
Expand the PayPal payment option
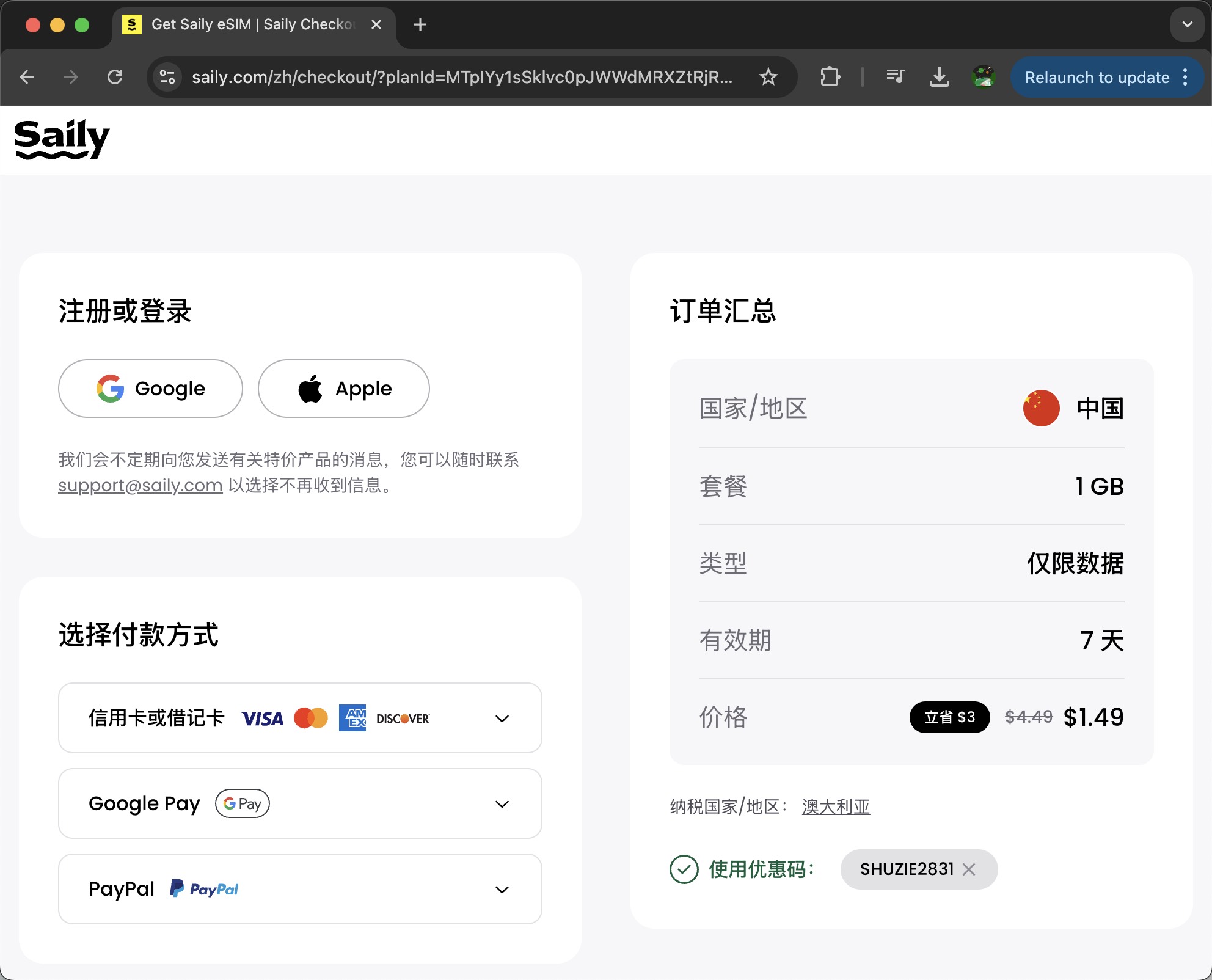300,889
